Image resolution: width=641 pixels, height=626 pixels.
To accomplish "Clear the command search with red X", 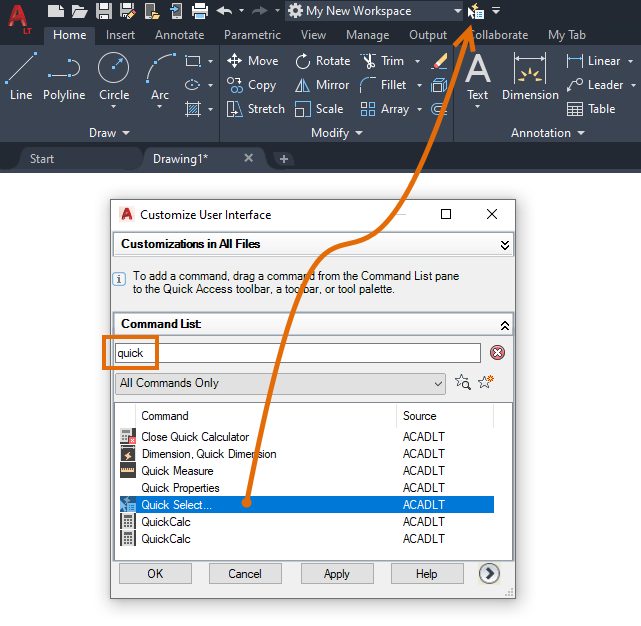I will click(497, 352).
